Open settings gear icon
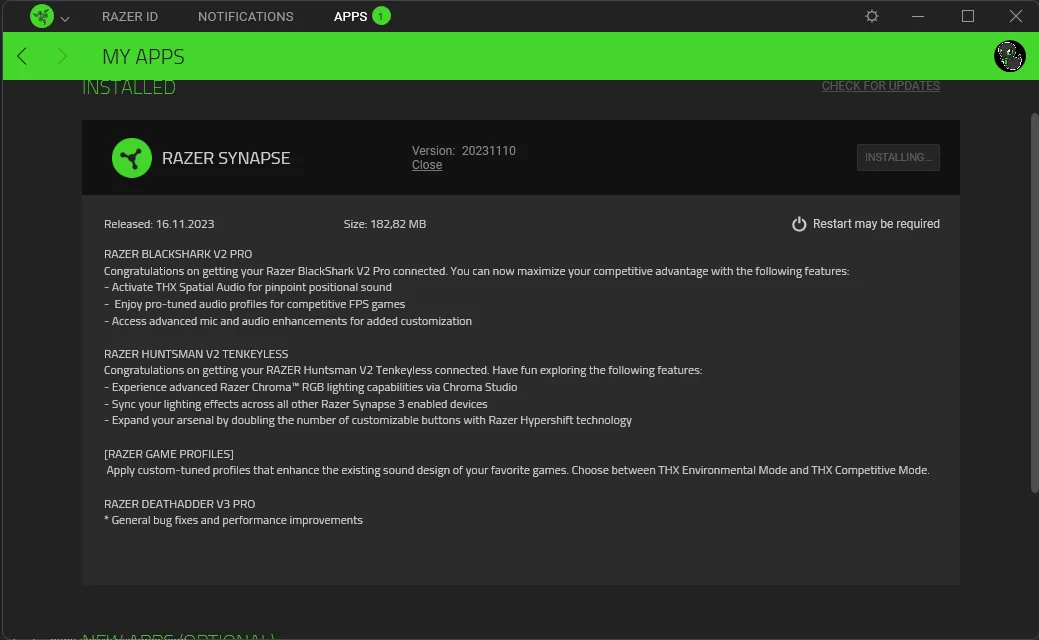1039x640 pixels. [x=872, y=16]
